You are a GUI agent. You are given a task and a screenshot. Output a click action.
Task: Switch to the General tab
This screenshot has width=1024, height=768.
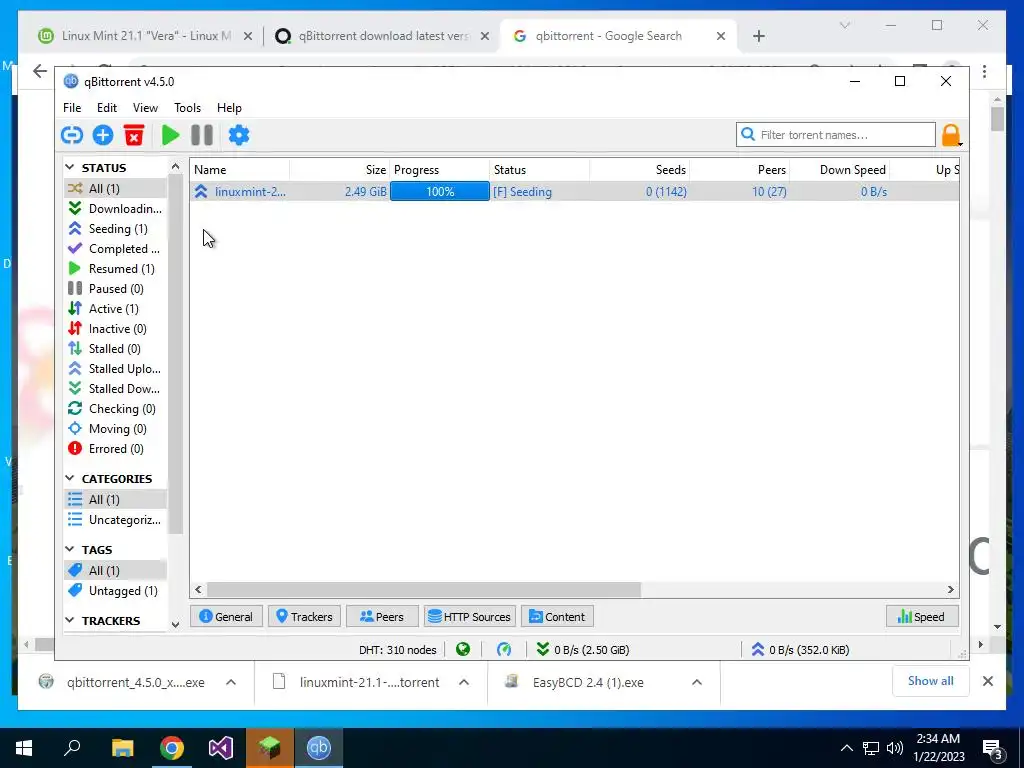click(x=226, y=616)
